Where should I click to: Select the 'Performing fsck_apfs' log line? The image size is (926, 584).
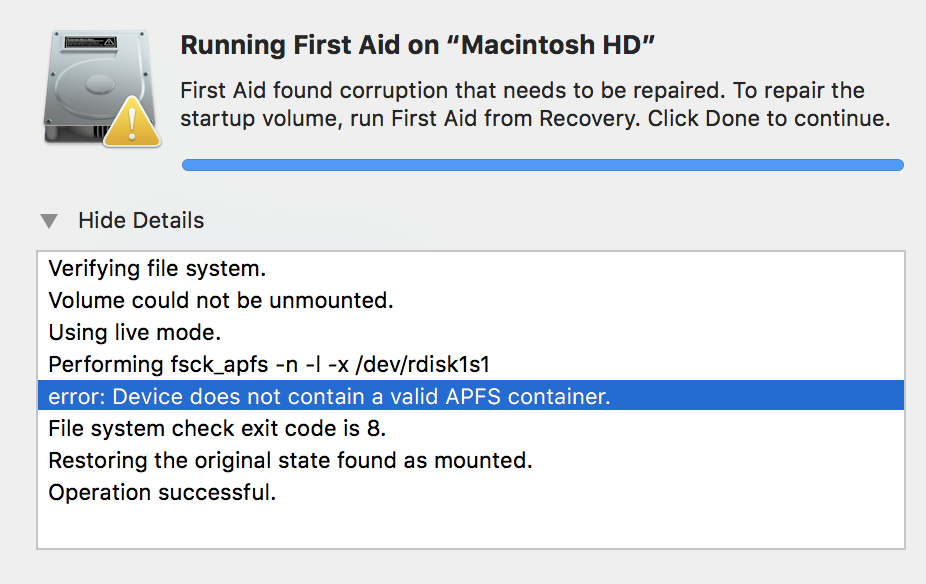point(471,364)
